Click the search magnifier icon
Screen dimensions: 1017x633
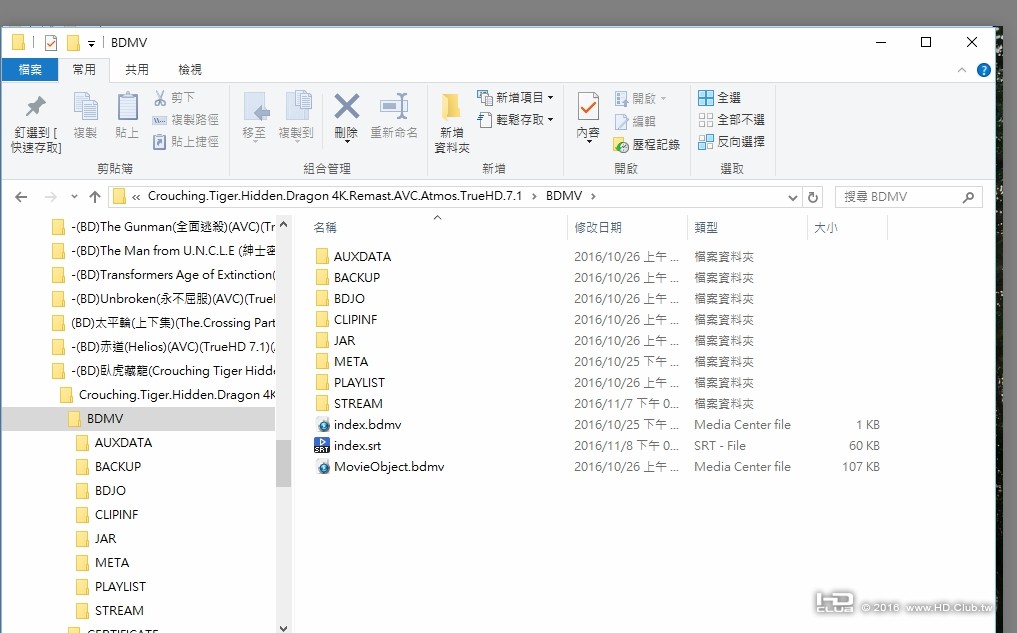pos(968,197)
